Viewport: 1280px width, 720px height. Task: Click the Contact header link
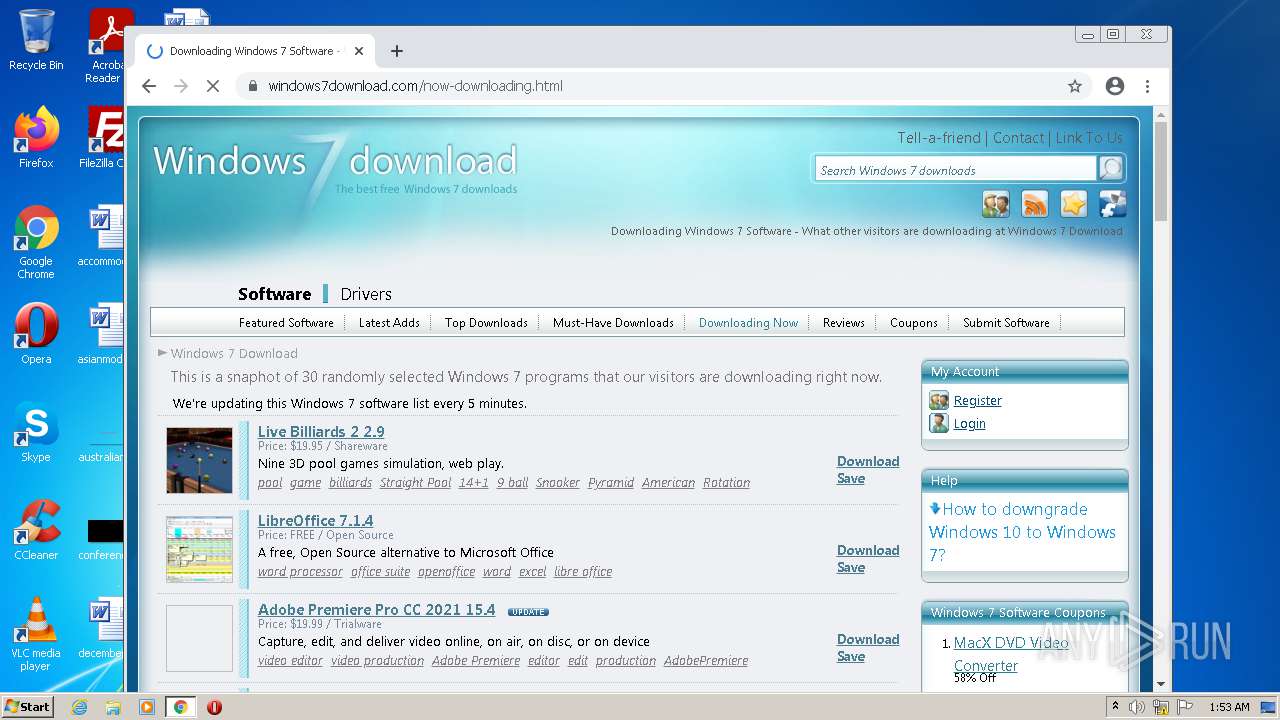pyautogui.click(x=1018, y=138)
